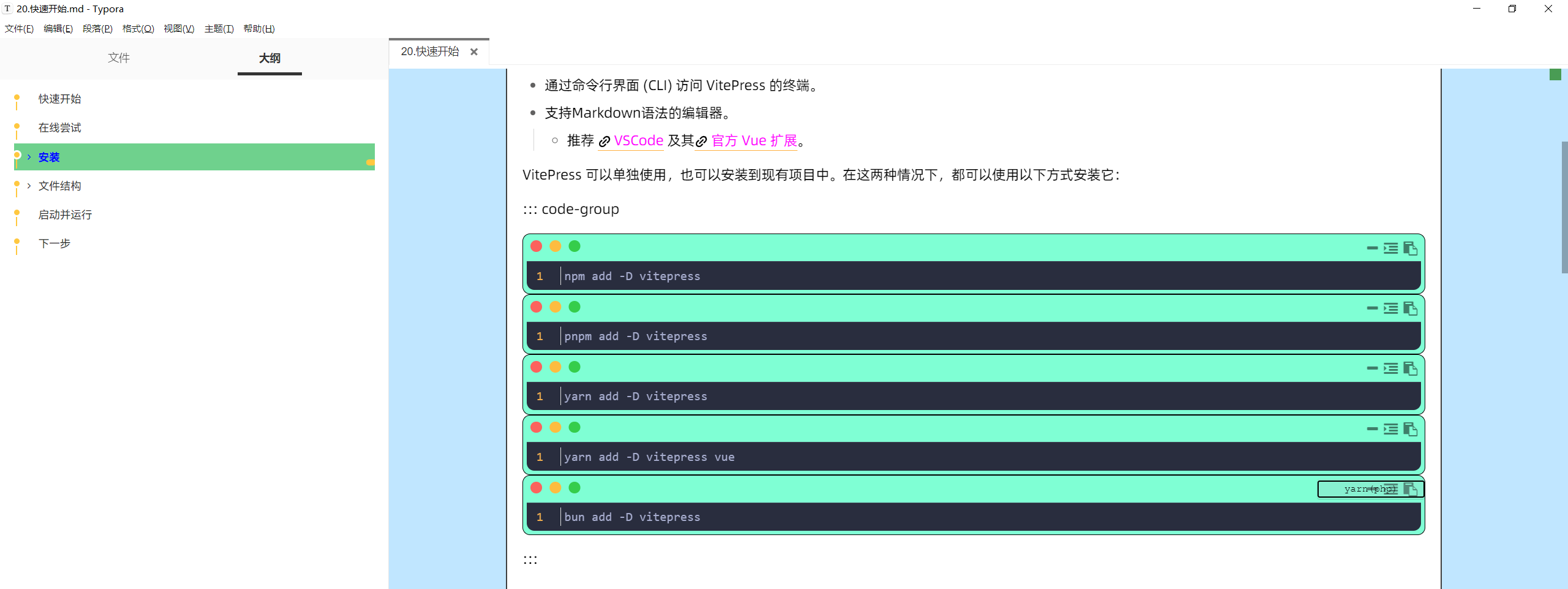Open the 官方 Vue 扩展 hyperlink

[x=754, y=141]
